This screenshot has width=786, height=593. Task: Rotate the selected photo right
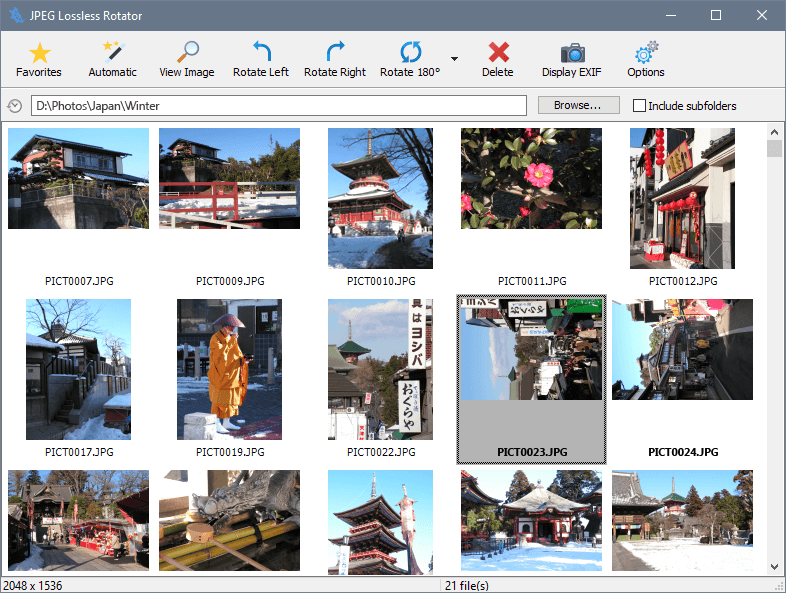(x=335, y=60)
